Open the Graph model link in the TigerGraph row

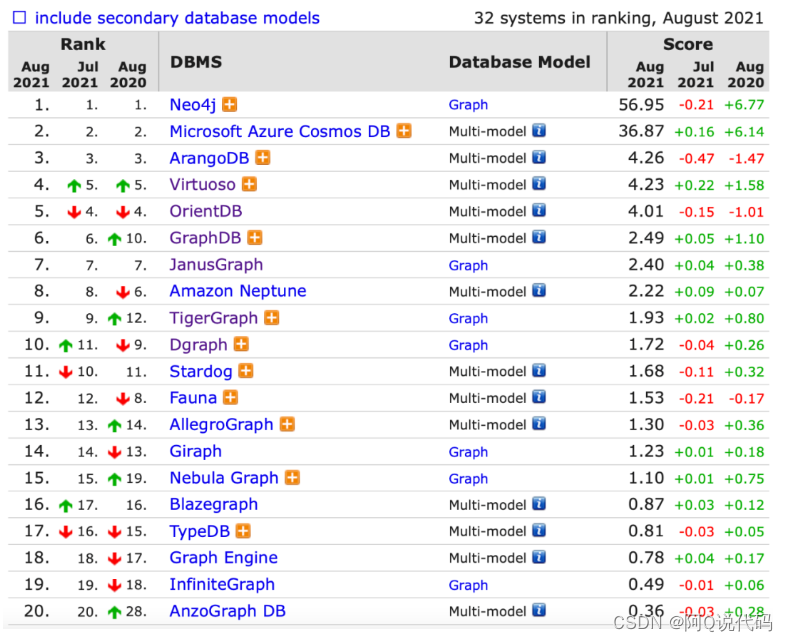pyautogui.click(x=468, y=319)
